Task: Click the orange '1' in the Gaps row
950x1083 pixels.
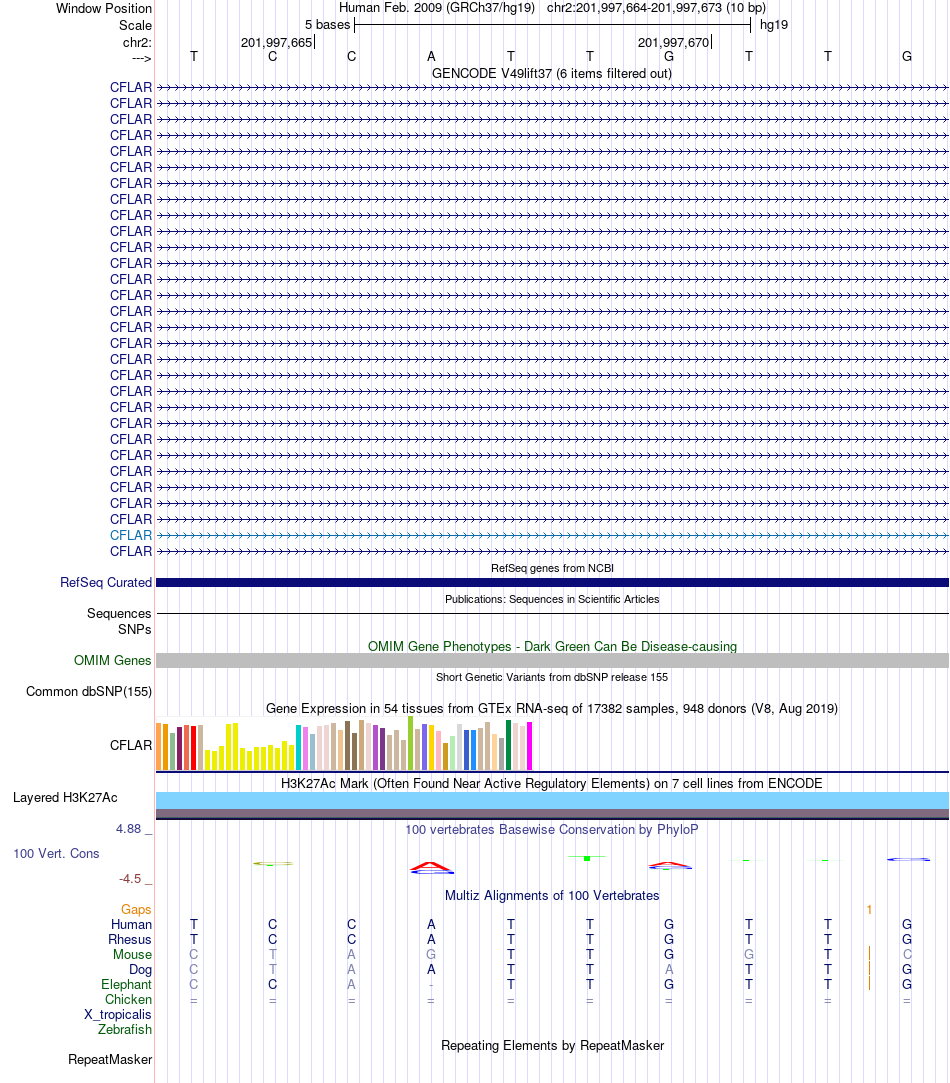Action: click(x=869, y=910)
